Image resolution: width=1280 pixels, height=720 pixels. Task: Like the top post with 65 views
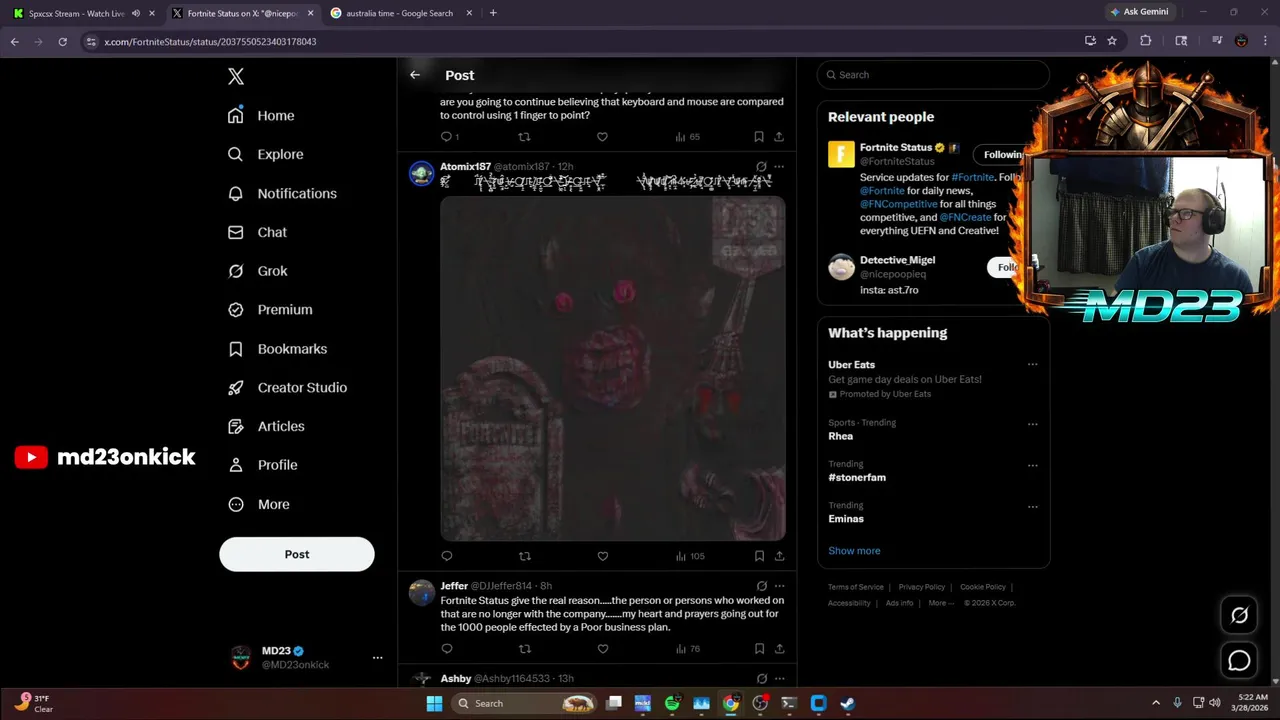602,137
